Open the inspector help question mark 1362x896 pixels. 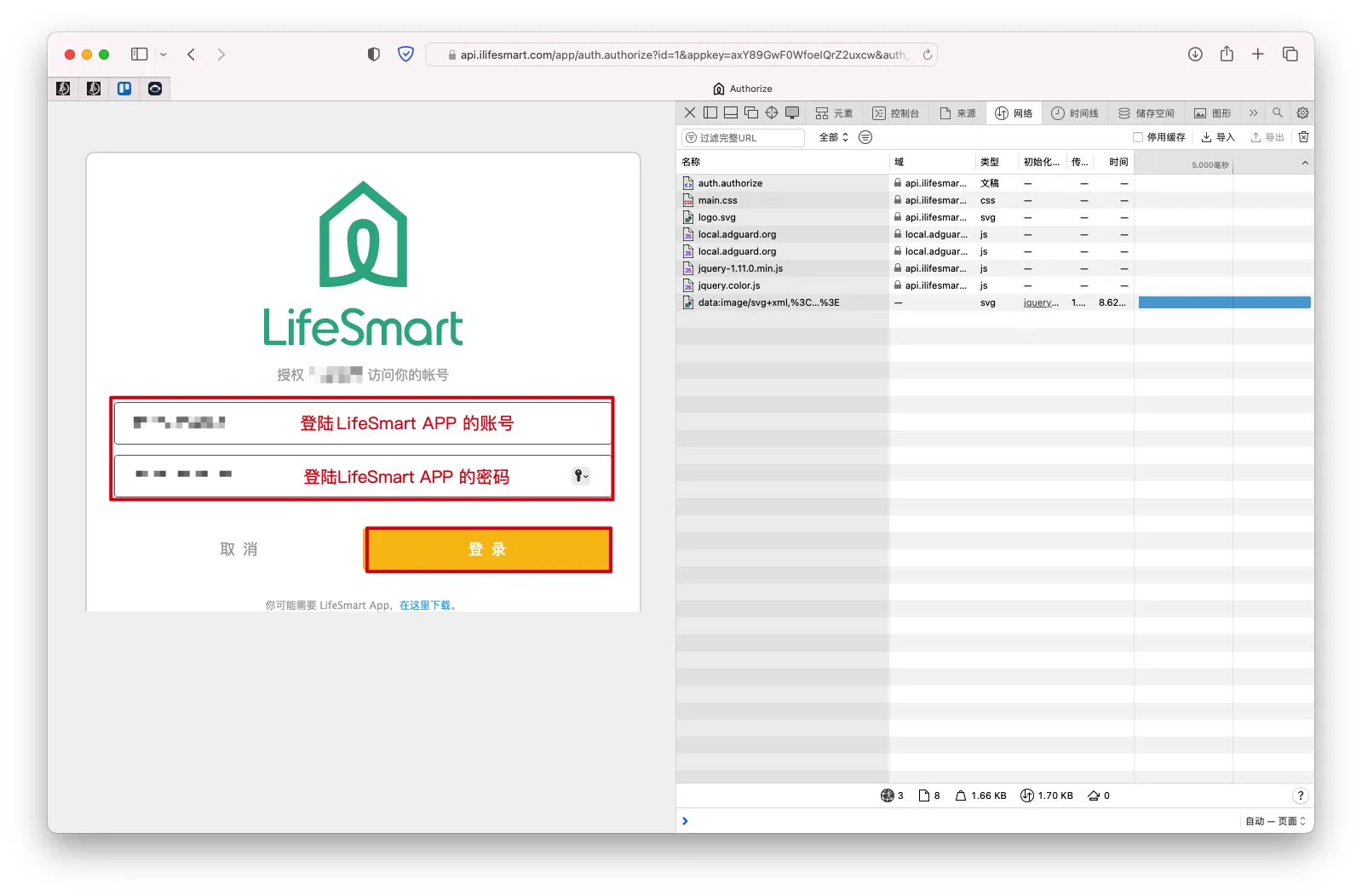1300,795
